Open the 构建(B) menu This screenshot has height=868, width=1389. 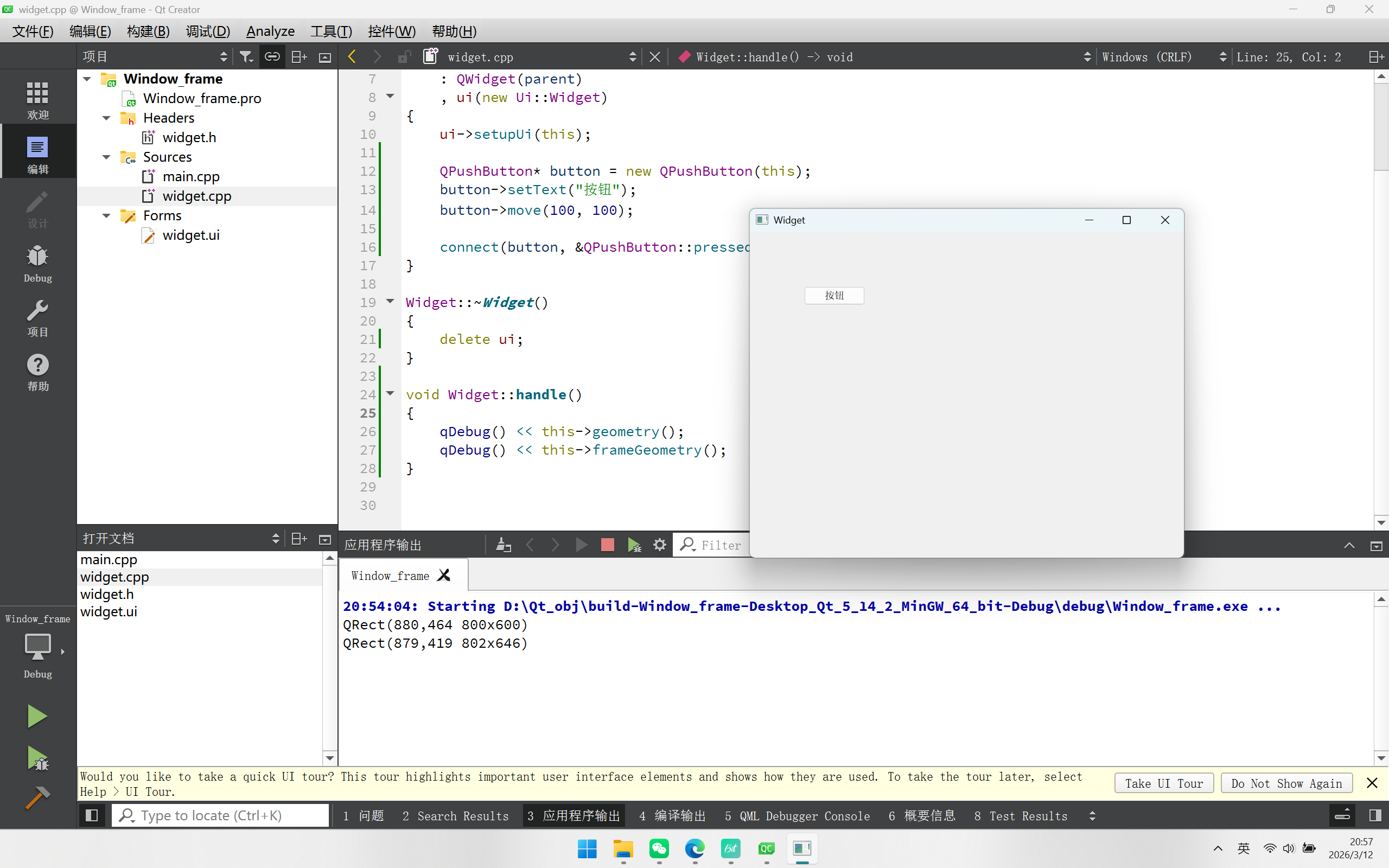click(148, 31)
